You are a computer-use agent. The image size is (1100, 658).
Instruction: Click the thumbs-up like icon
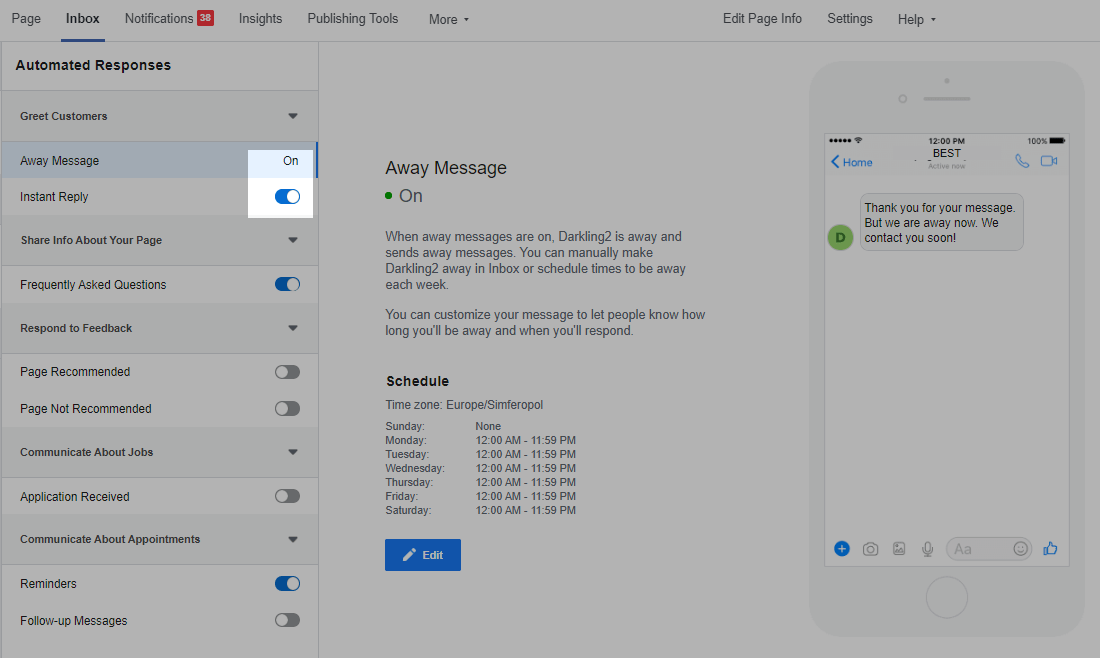pyautogui.click(x=1050, y=549)
